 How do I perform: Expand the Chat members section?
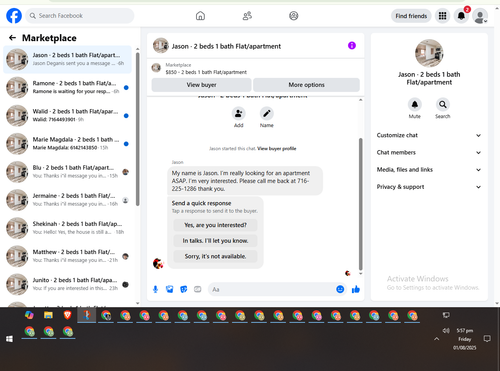(429, 152)
